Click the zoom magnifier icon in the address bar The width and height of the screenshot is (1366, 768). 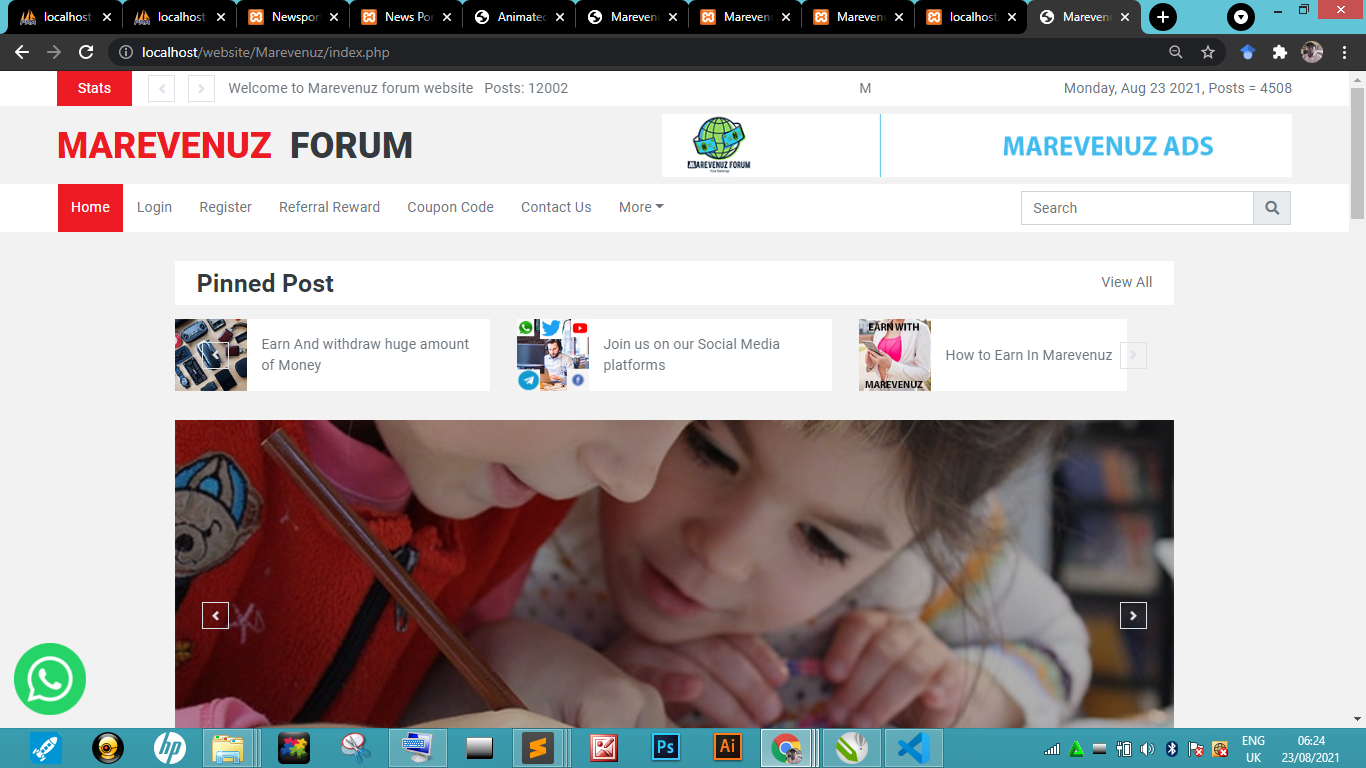coord(1176,52)
